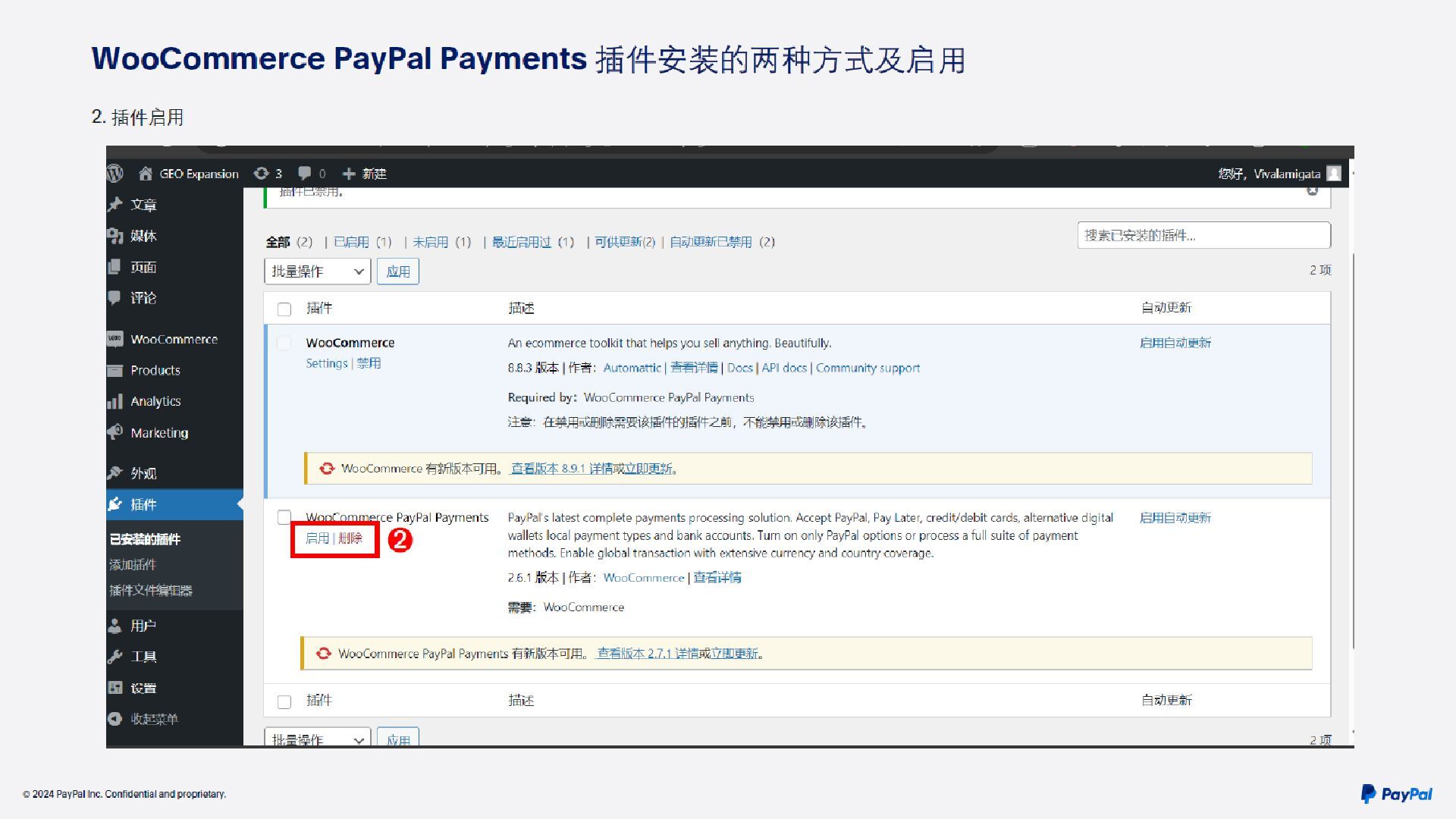Screen dimensions: 1456x819
Task: Open the WooCommerce Docs link
Action: [740, 368]
